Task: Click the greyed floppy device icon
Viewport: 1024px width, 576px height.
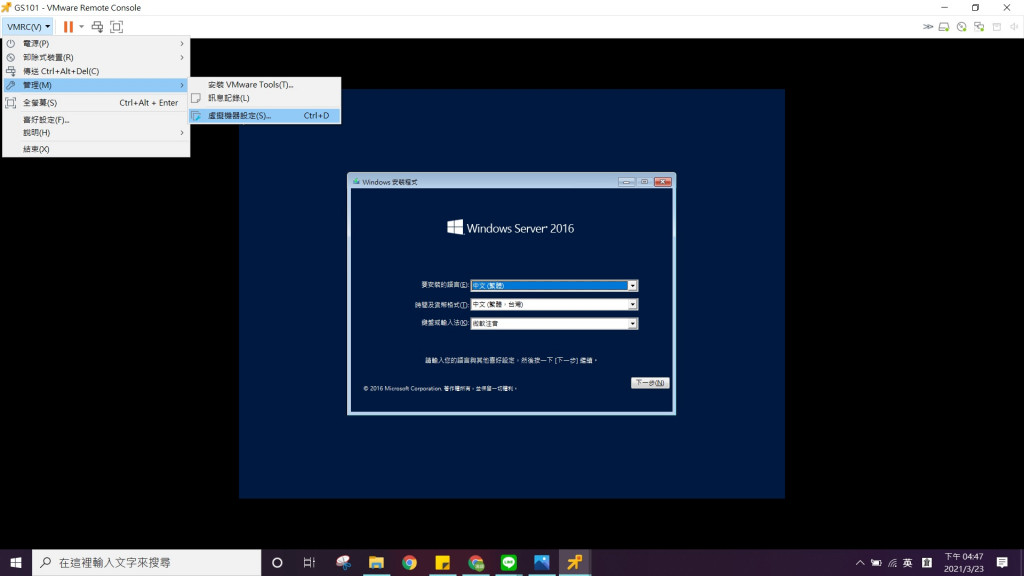Action: pyautogui.click(x=997, y=27)
